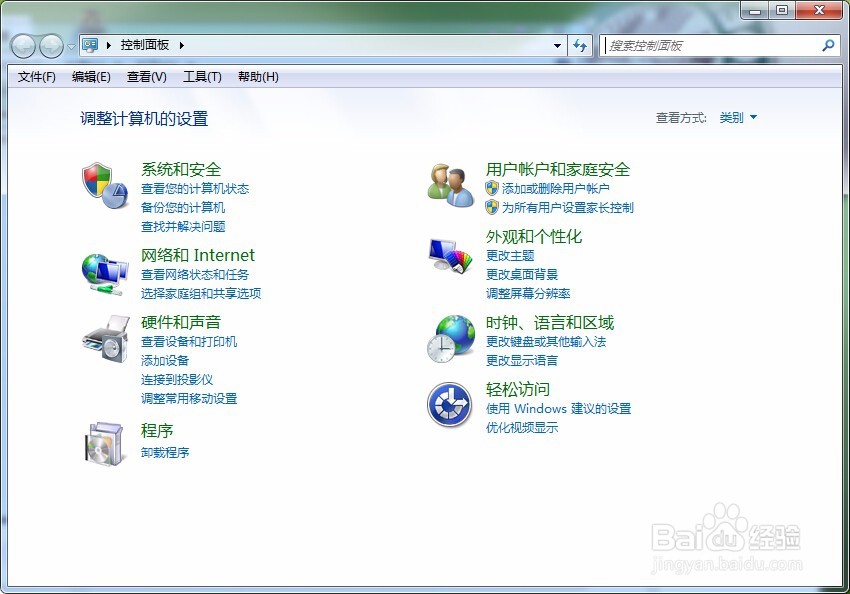Image resolution: width=850 pixels, height=594 pixels.
Task: Maximize the Control Panel window
Action: [782, 10]
